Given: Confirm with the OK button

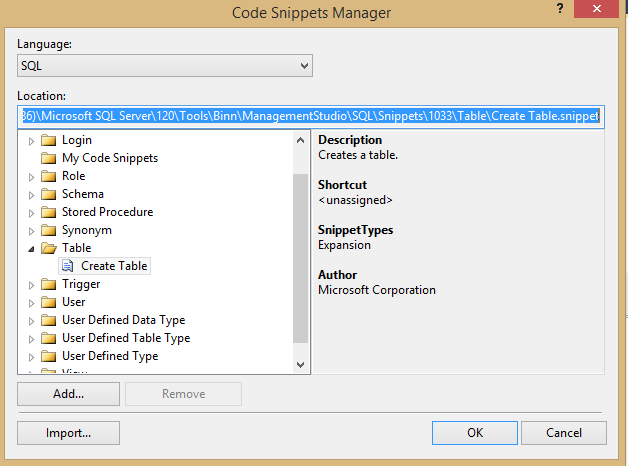Looking at the screenshot, I should point(475,433).
